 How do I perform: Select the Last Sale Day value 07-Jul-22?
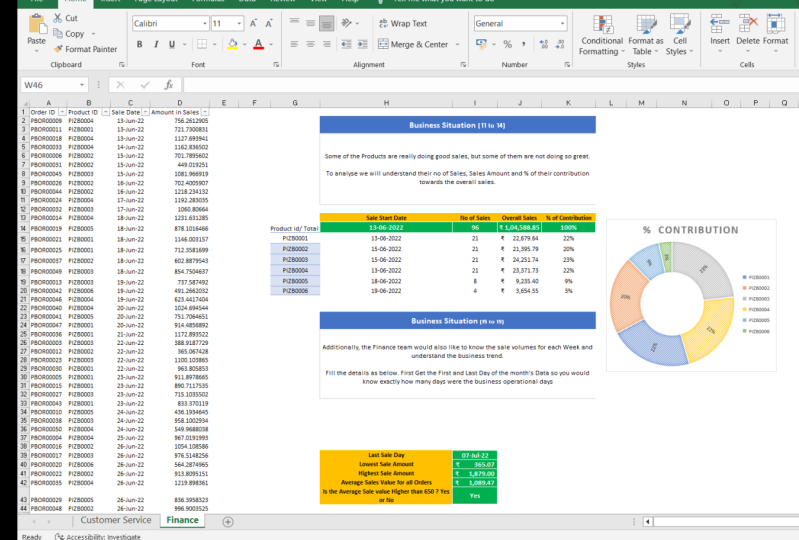tap(474, 455)
